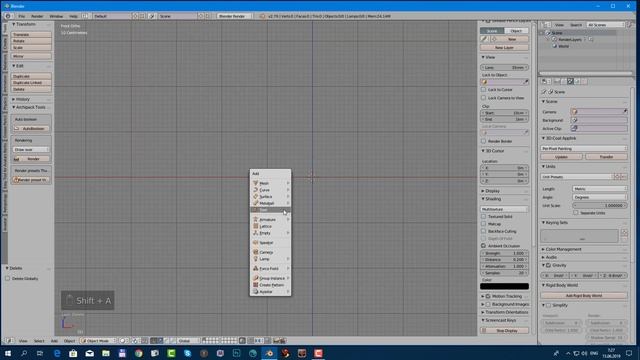Open Chrome from the taskbar
Screen dimensions: 640x360
coord(139,353)
